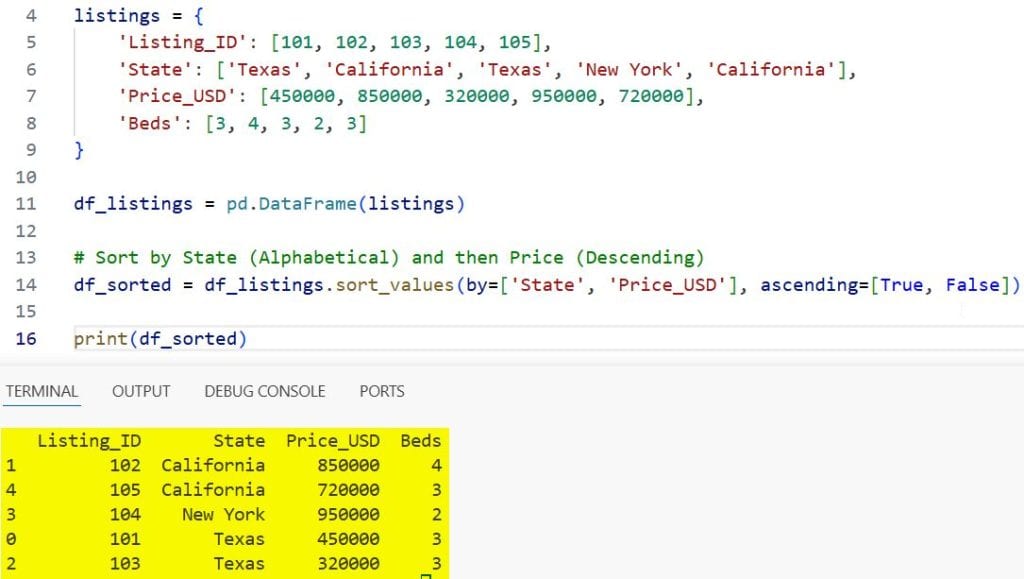Switch to the TERMINAL tab
The image size is (1024, 579).
coord(42,391)
